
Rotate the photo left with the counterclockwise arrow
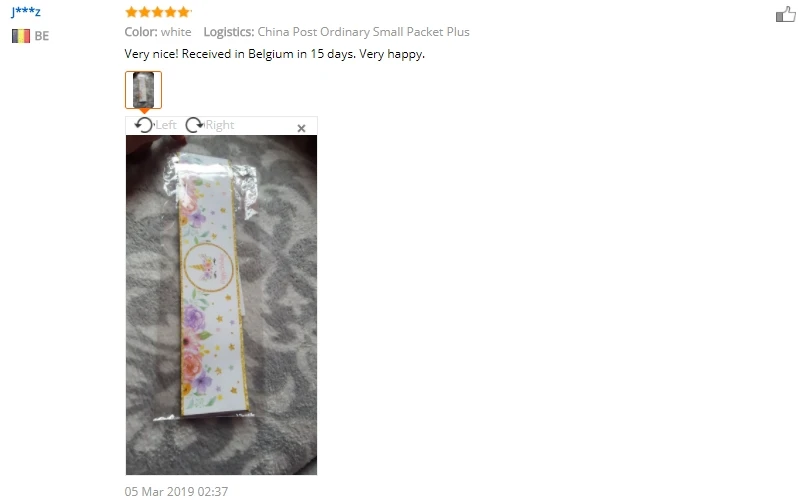[144, 125]
